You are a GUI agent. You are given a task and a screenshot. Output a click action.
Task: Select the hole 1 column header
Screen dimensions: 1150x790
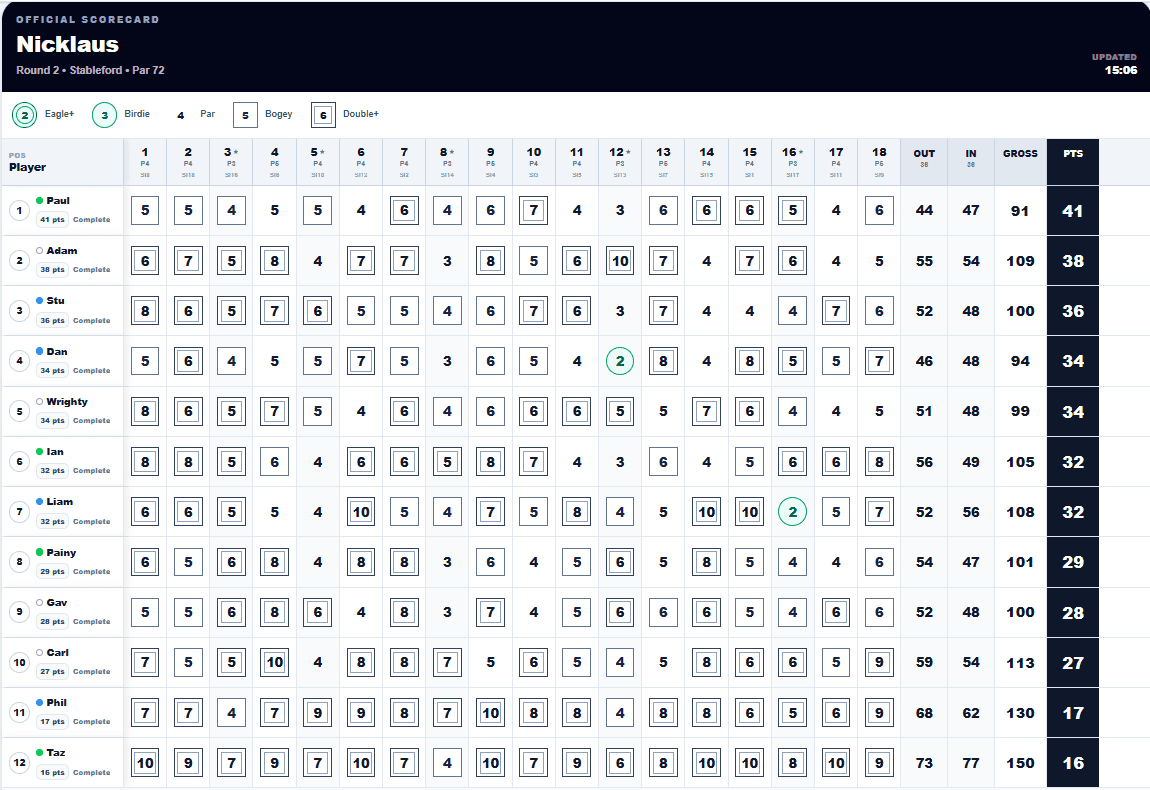click(x=144, y=161)
